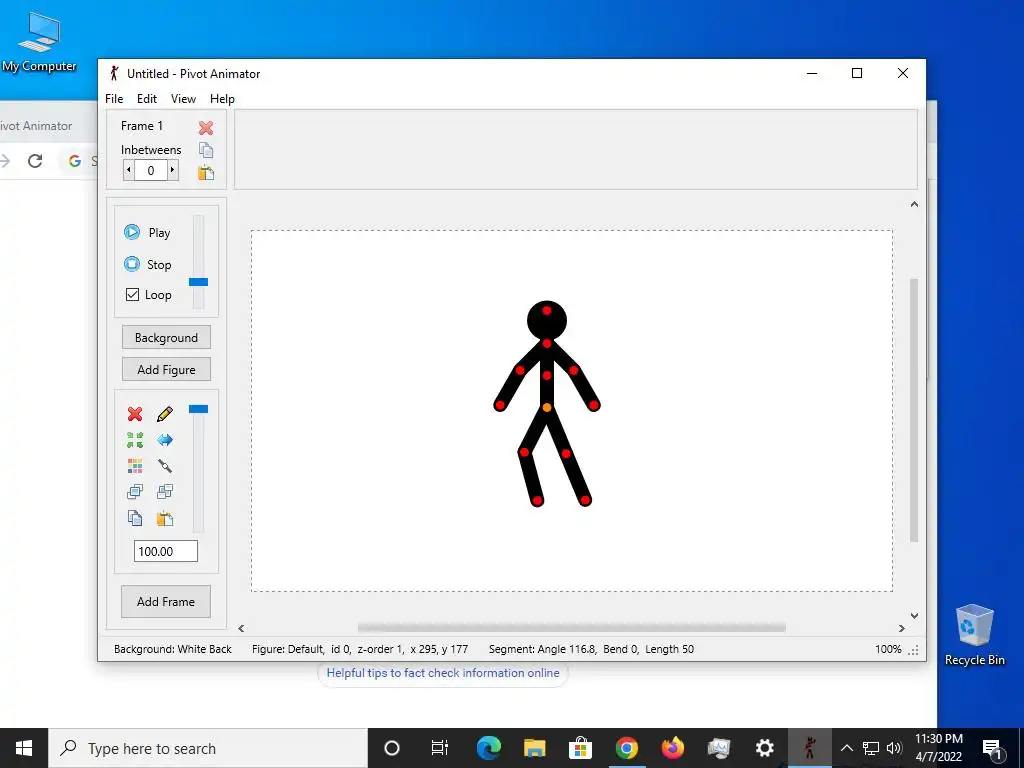Play the animation
Viewport: 1024px width, 768px height.
click(x=147, y=232)
